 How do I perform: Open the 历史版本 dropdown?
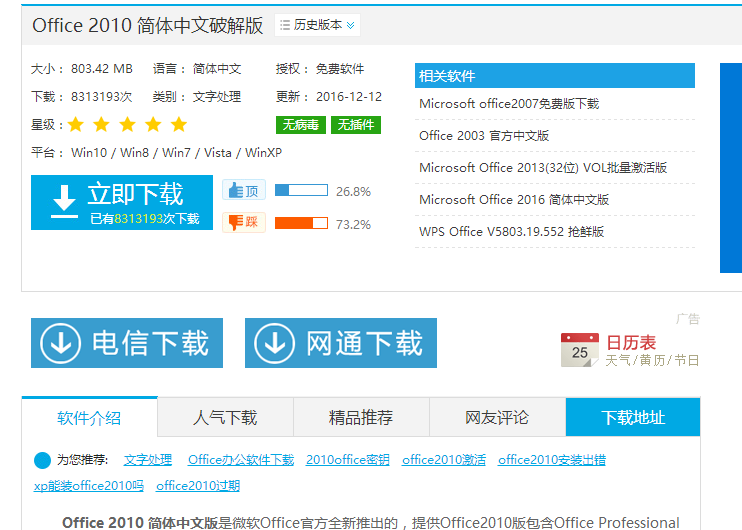(317, 25)
